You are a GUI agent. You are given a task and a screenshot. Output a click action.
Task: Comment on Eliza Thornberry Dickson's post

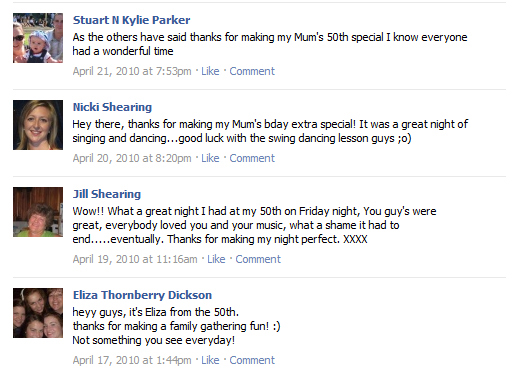point(252,360)
